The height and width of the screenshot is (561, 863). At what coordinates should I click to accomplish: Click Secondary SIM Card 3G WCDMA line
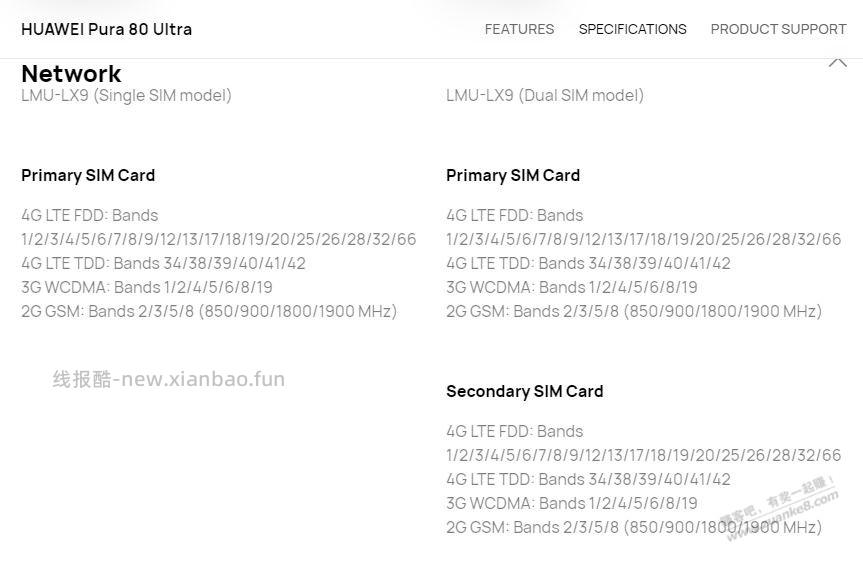click(572, 503)
